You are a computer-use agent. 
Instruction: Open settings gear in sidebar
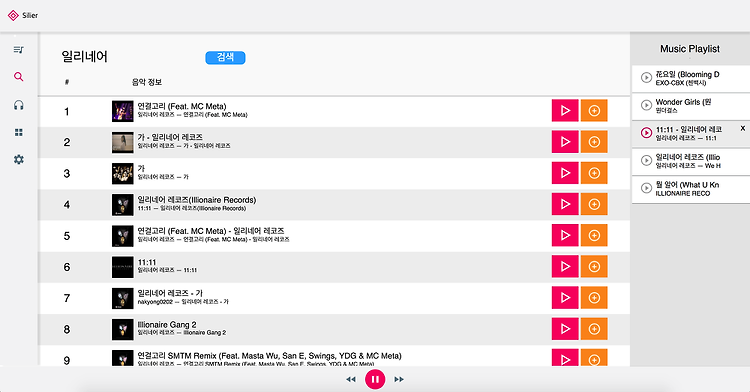coord(19,160)
